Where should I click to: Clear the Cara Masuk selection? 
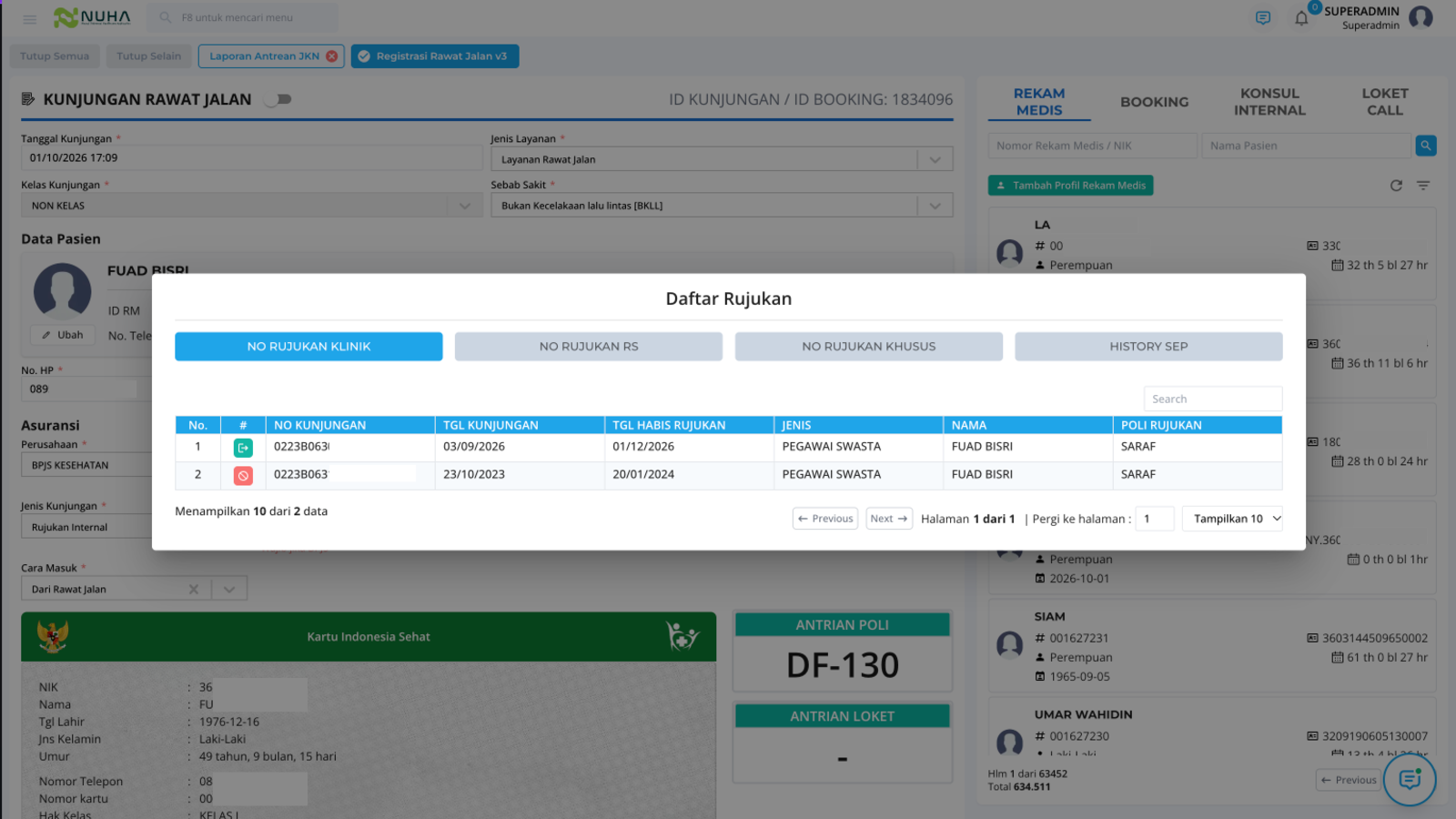coord(194,590)
